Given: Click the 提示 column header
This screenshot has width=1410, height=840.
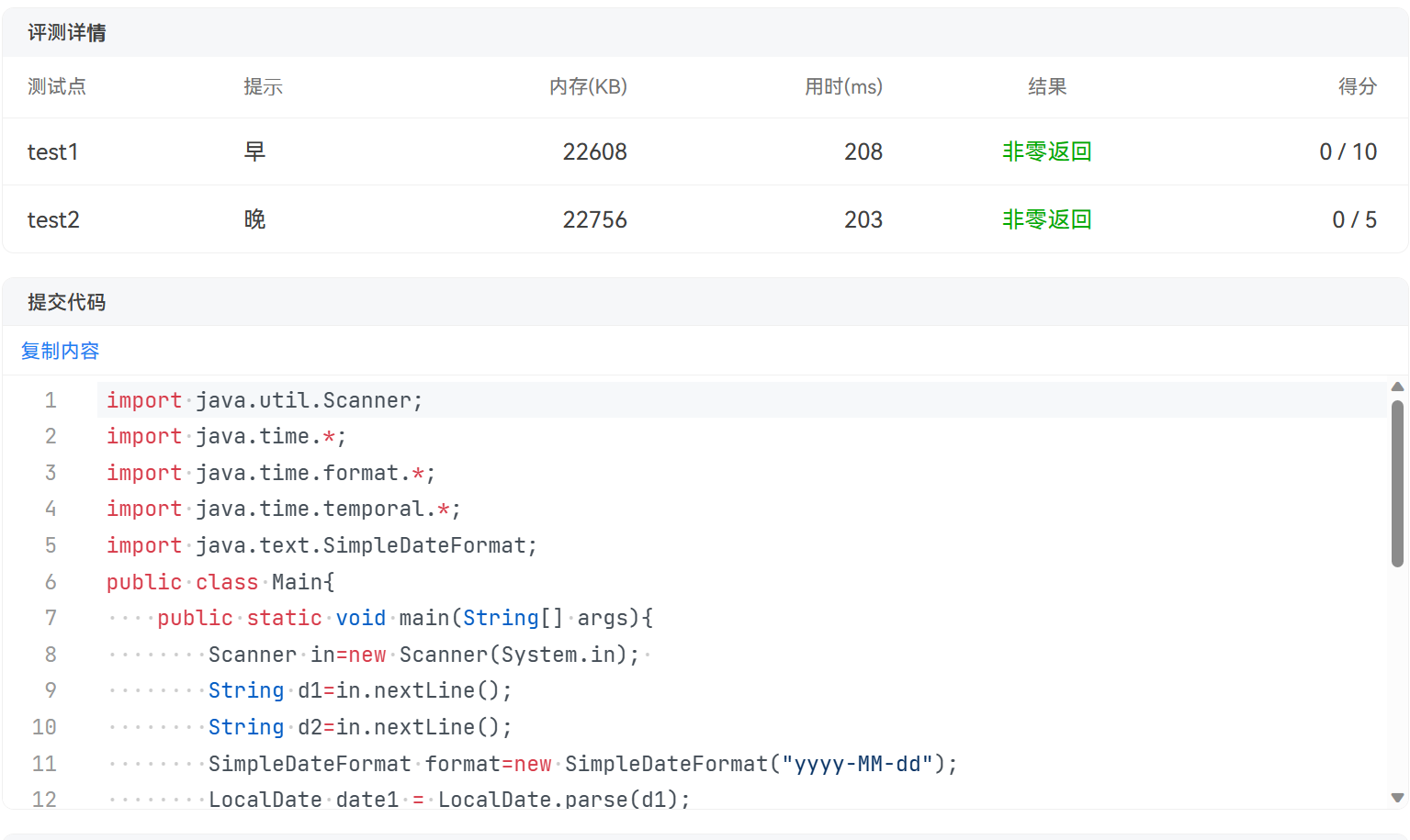Looking at the screenshot, I should click(263, 86).
